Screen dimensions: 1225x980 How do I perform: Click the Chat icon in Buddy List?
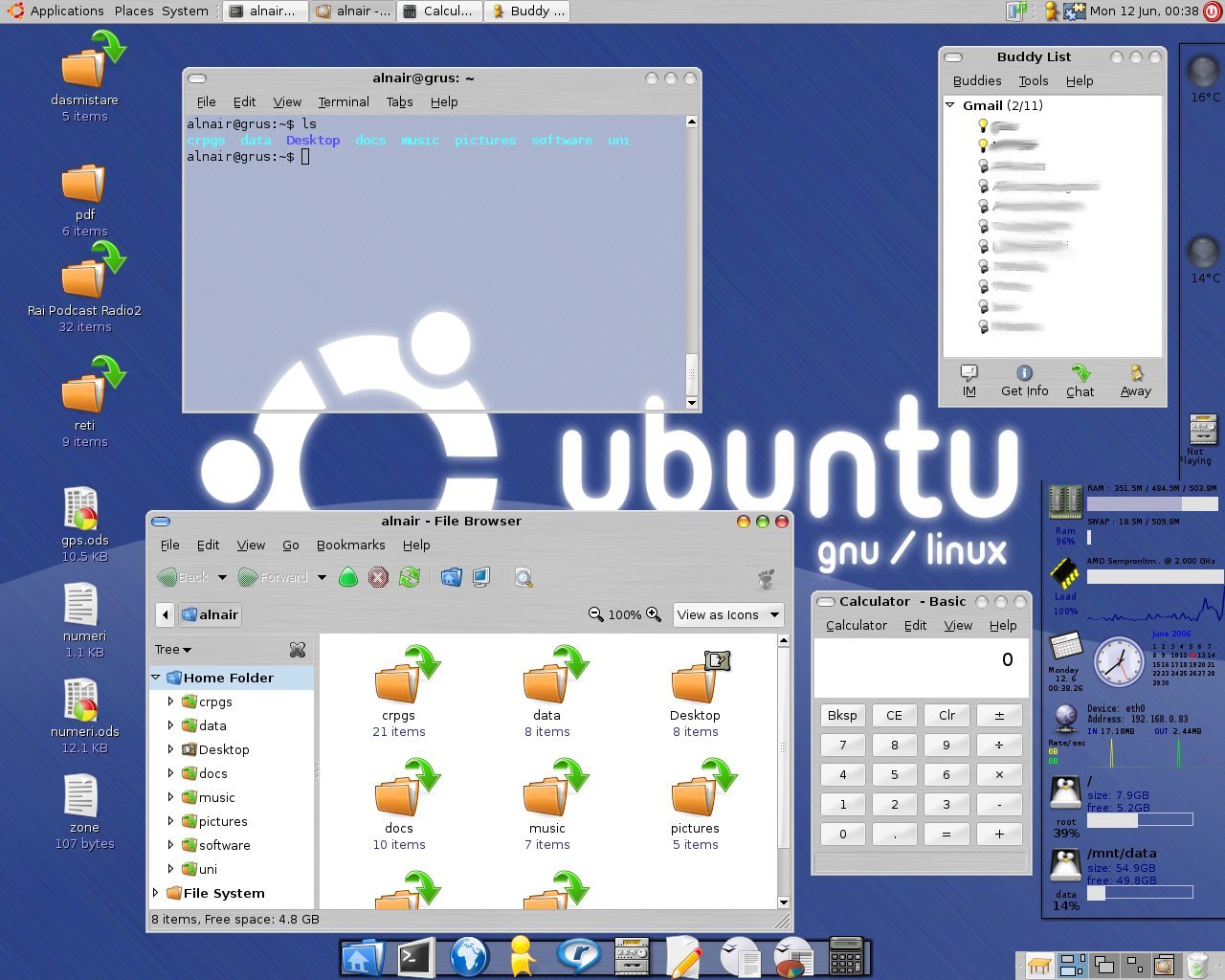1080,373
